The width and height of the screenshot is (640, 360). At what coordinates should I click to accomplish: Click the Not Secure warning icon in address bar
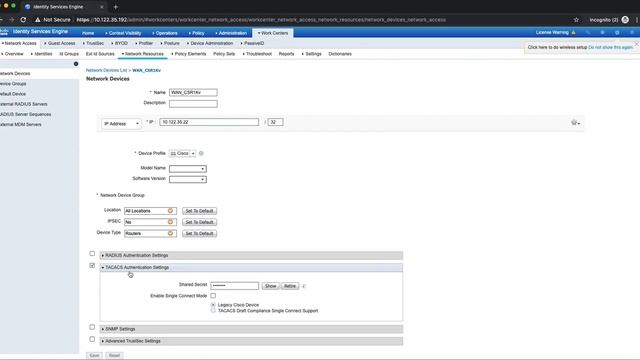click(x=38, y=20)
